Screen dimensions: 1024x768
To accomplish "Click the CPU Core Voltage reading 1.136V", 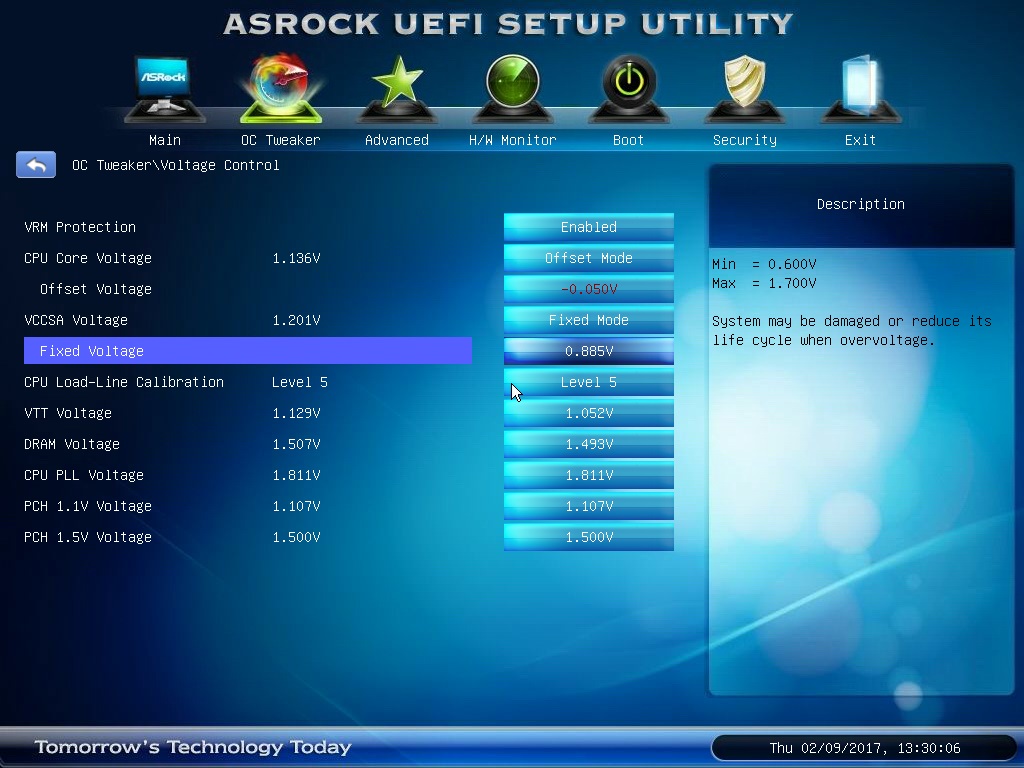I will [296, 258].
